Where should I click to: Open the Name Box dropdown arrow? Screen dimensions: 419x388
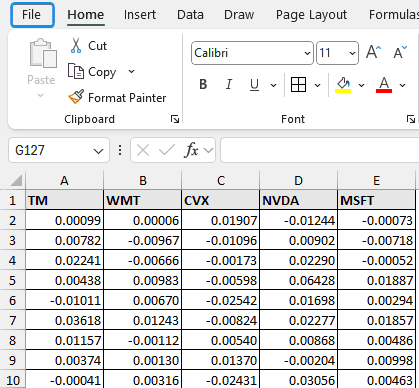[99, 151]
